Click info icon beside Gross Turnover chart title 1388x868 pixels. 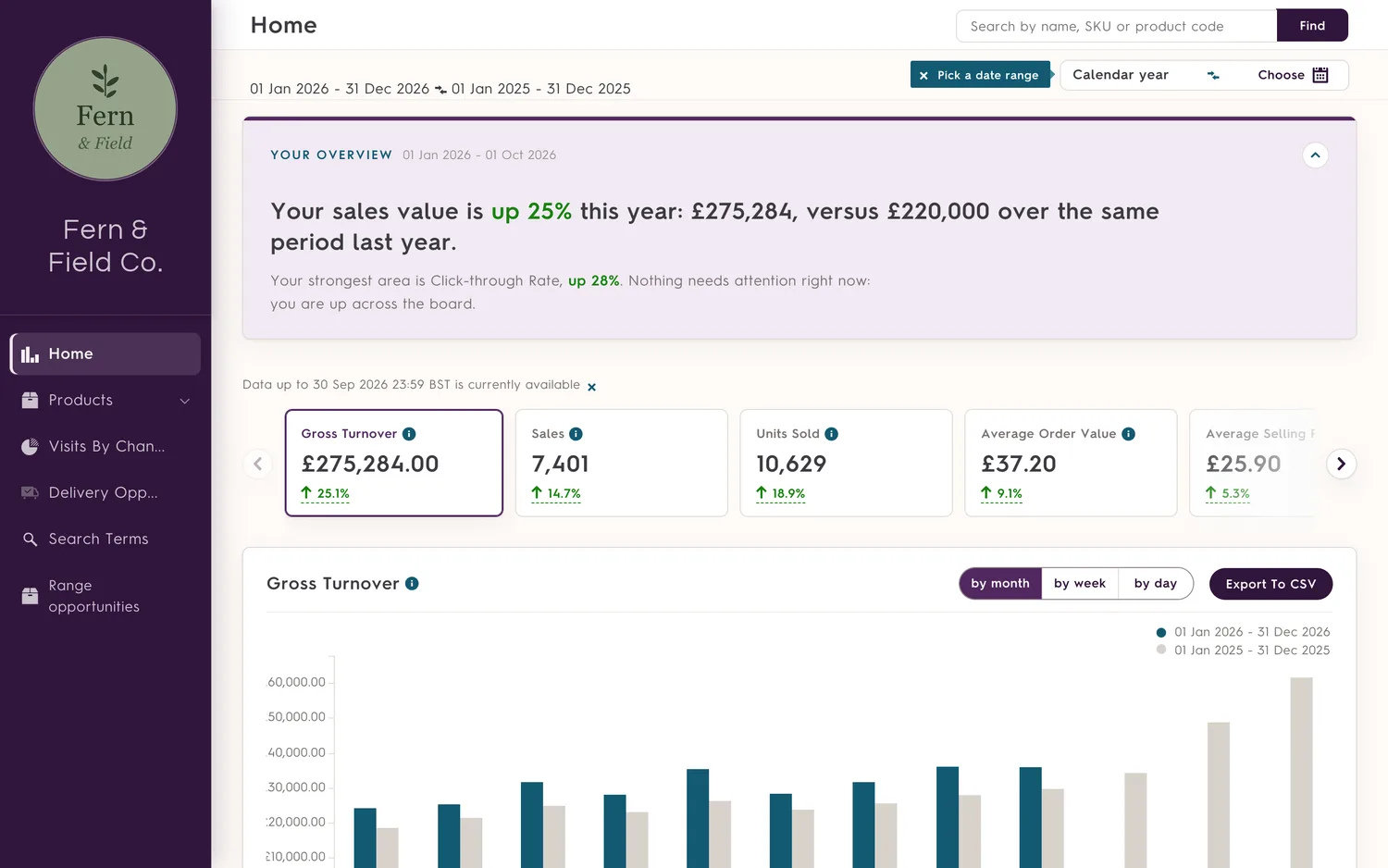coord(412,584)
